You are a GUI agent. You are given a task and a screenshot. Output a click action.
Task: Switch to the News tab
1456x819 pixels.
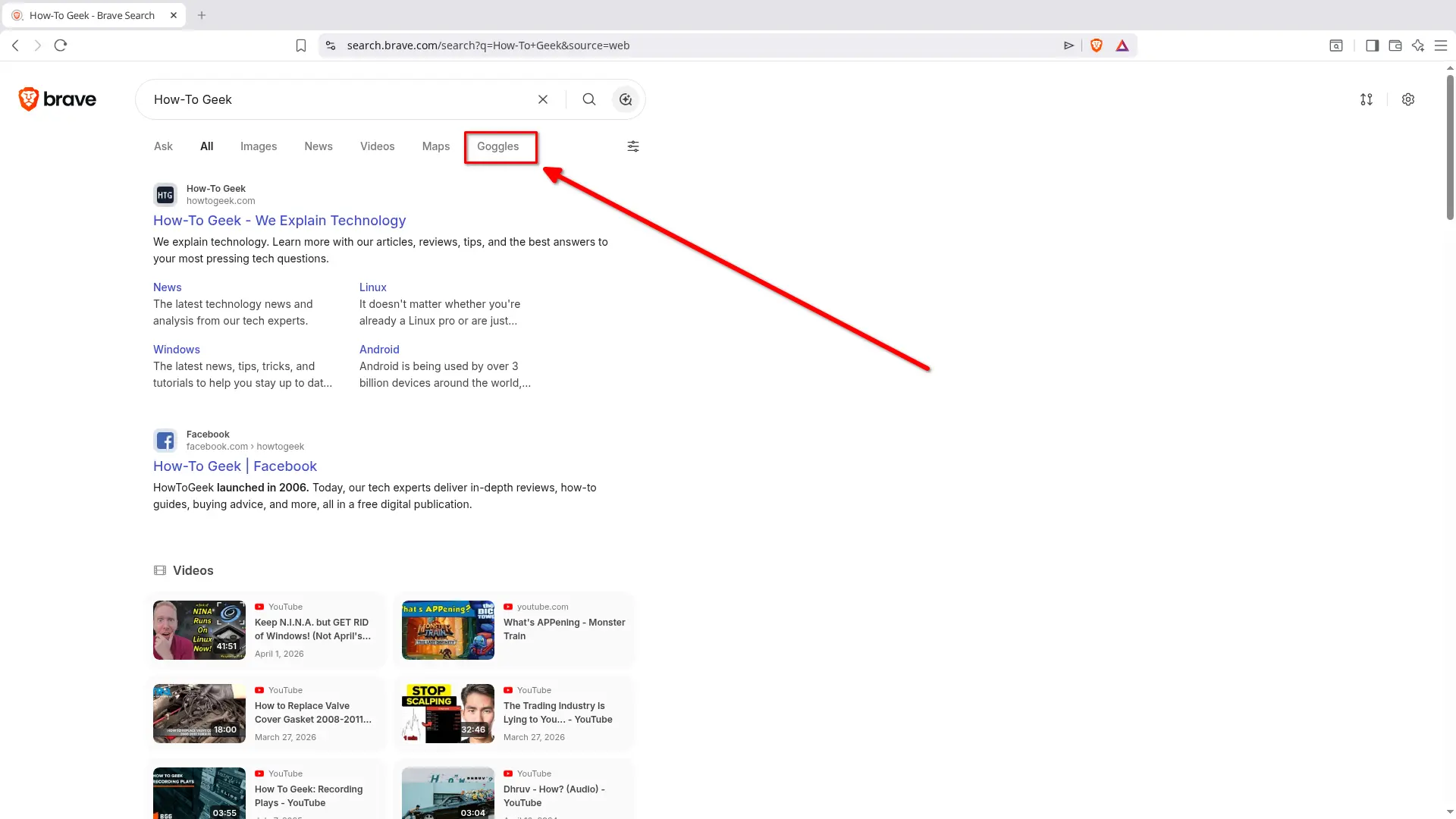click(x=318, y=146)
